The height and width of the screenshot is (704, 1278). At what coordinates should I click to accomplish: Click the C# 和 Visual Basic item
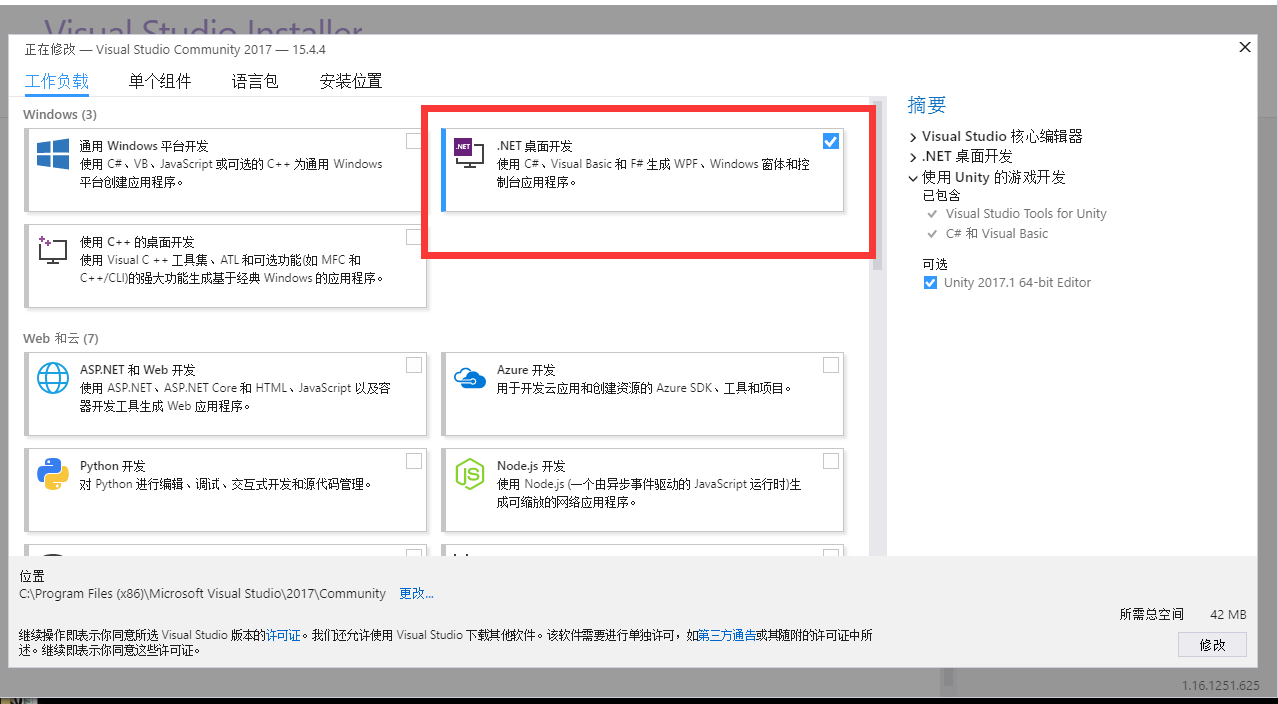(x=997, y=234)
